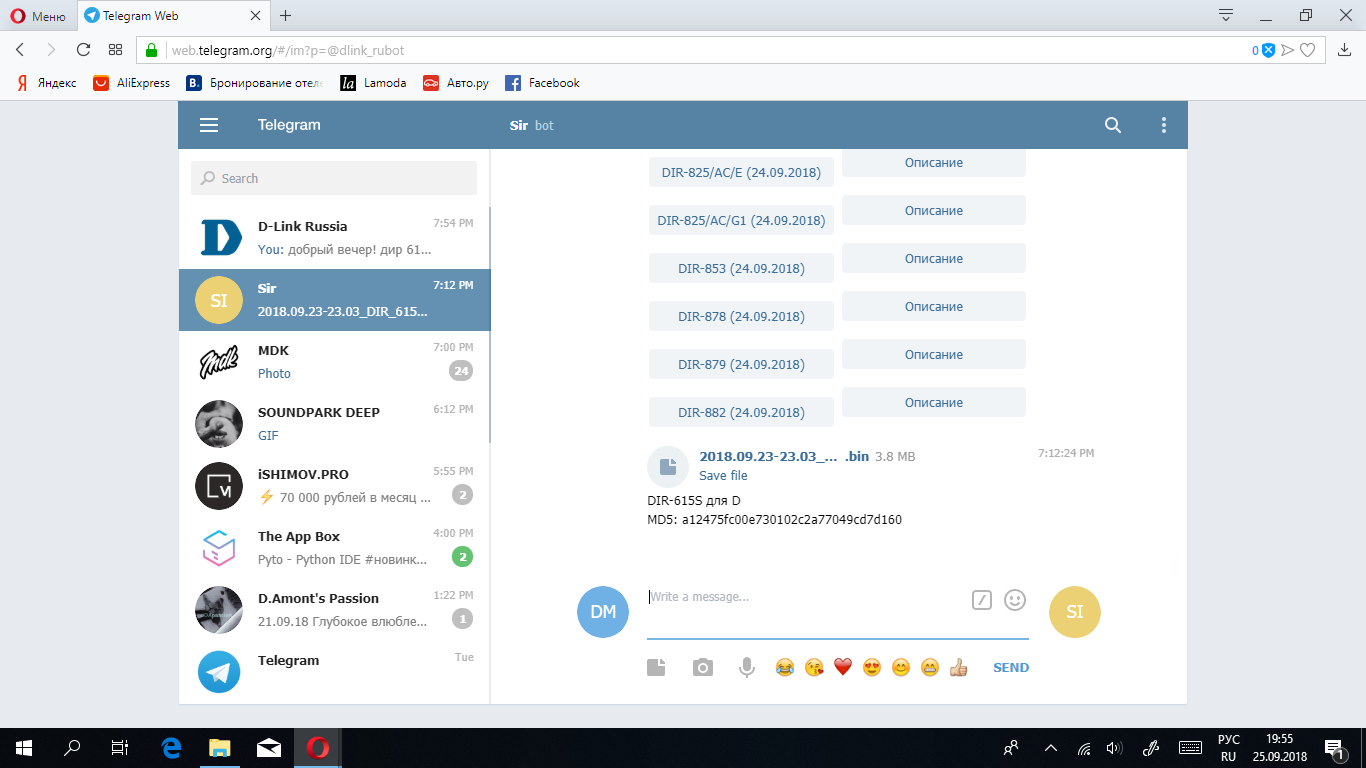Show hidden system tray icons
Screen dimensions: 1366x768
click(x=1051, y=748)
